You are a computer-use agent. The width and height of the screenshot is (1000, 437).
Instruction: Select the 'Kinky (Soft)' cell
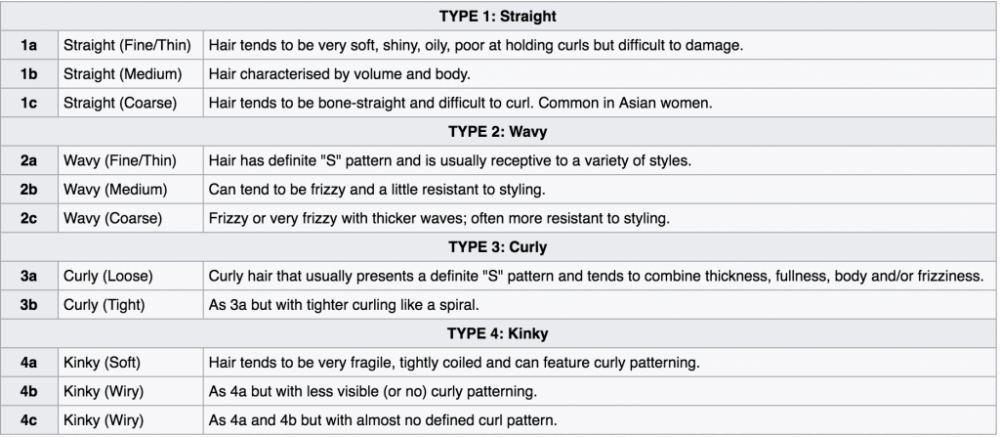pos(103,362)
